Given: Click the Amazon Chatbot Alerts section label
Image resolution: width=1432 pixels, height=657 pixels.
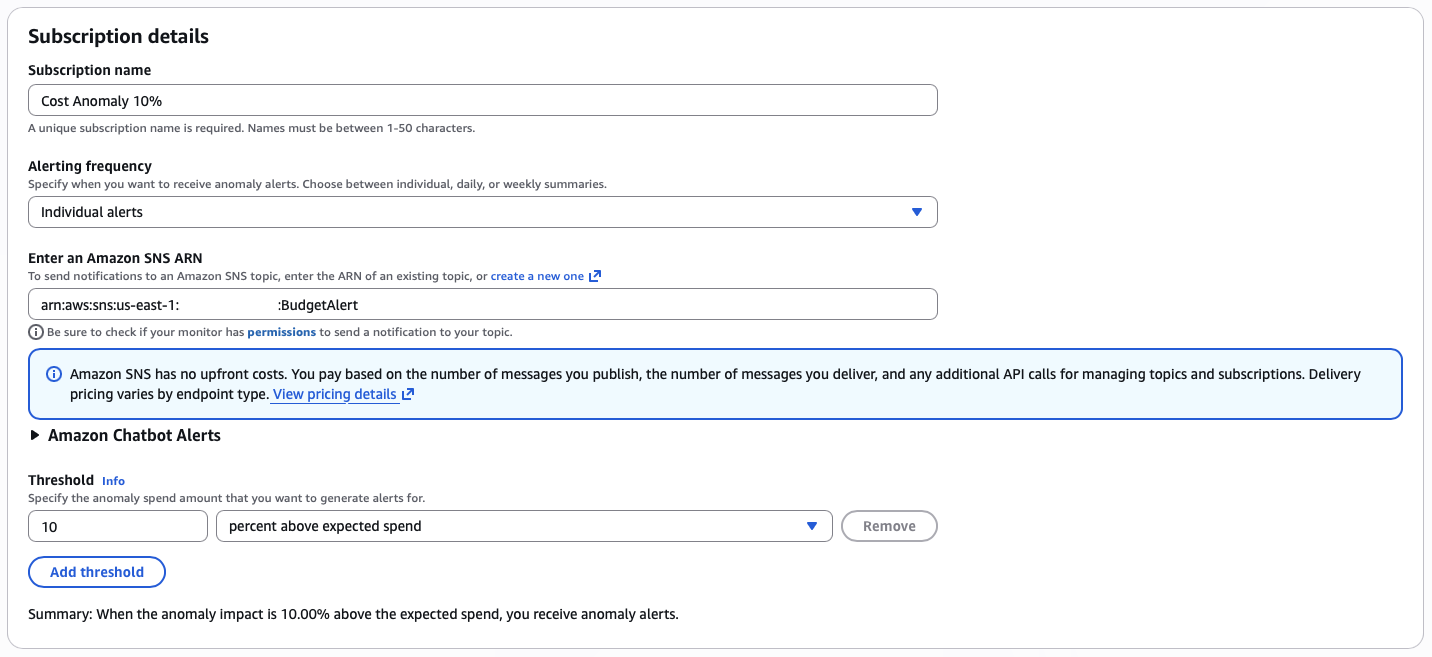Looking at the screenshot, I should point(134,435).
